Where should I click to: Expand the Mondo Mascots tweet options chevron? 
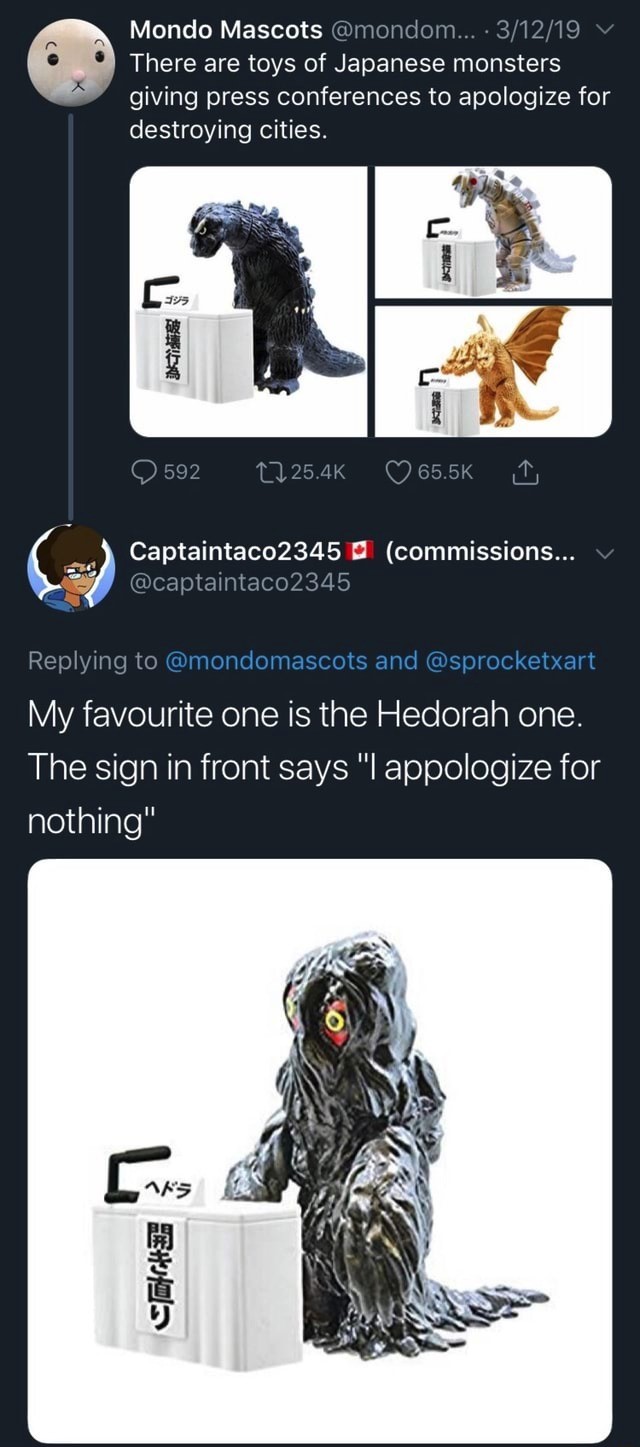(x=601, y=31)
